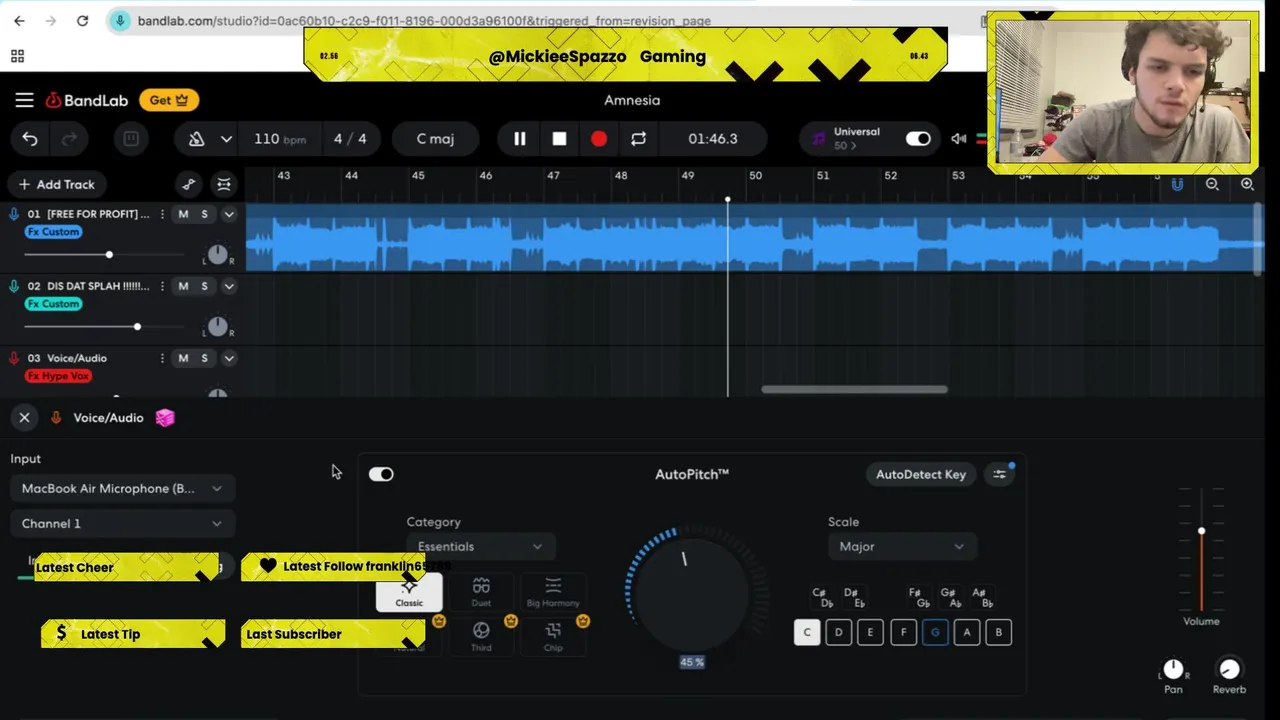Select the Chip AutoPitch preset

tap(553, 636)
